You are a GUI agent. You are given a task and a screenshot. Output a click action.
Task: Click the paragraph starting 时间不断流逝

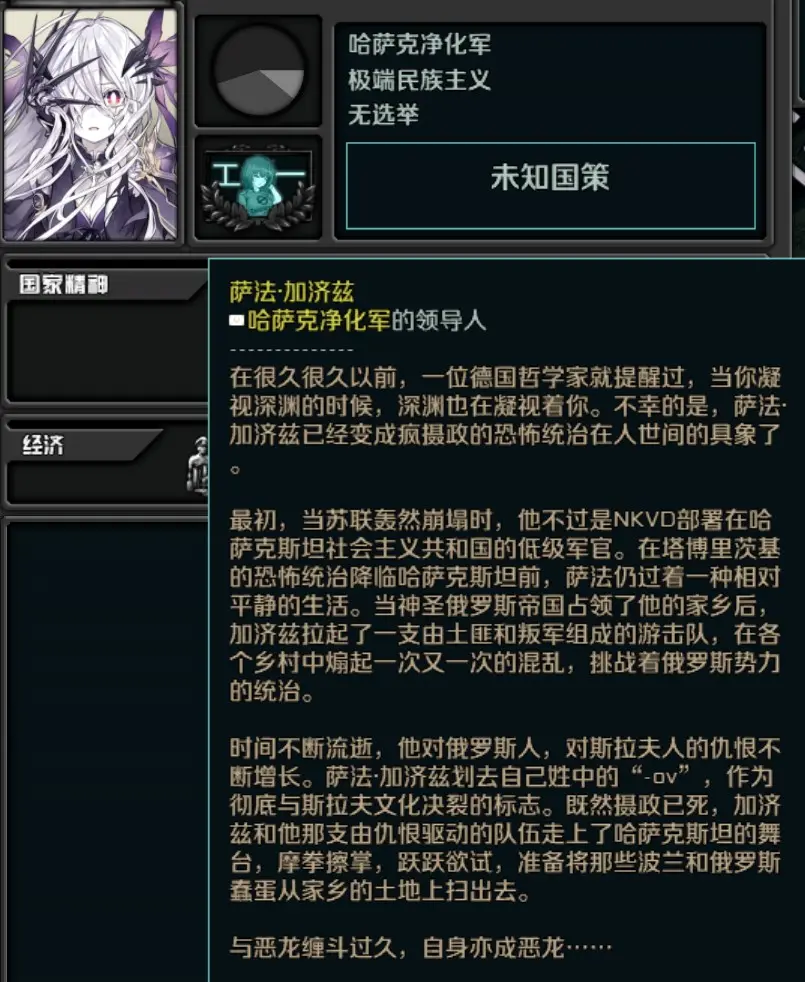pyautogui.click(x=505, y=819)
